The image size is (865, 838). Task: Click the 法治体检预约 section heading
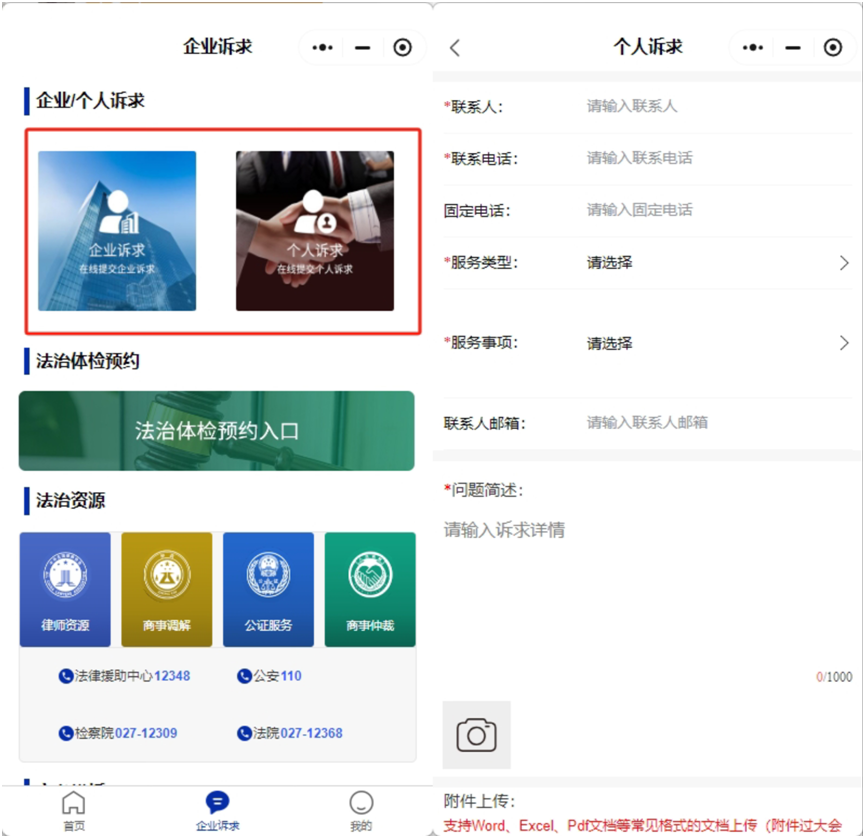point(88,361)
